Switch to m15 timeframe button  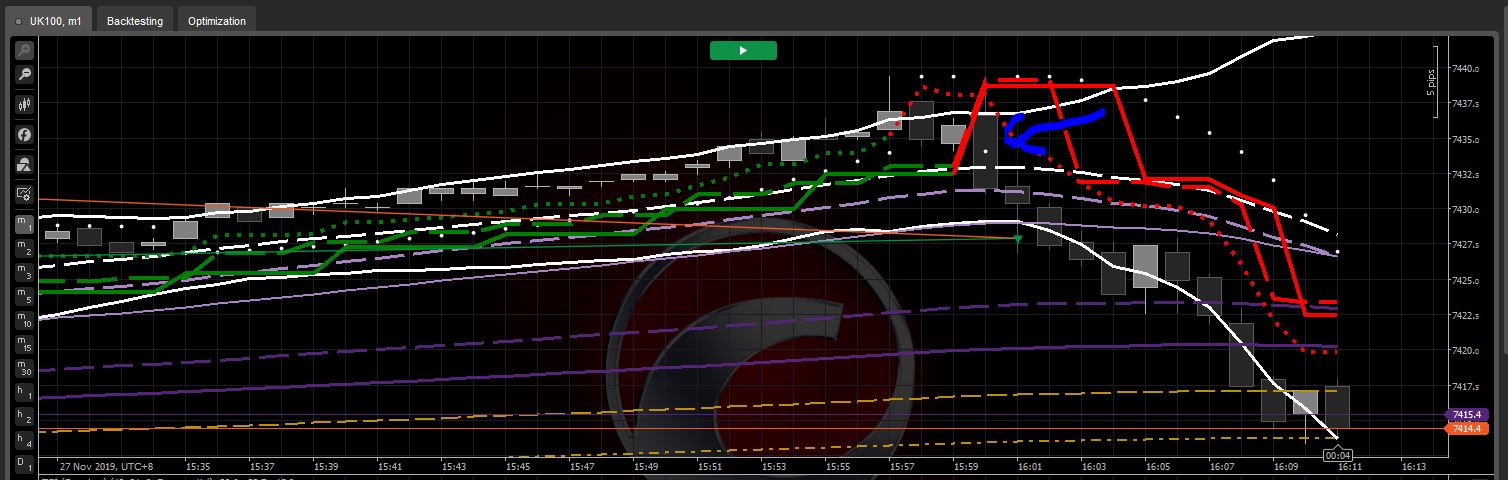[x=24, y=344]
